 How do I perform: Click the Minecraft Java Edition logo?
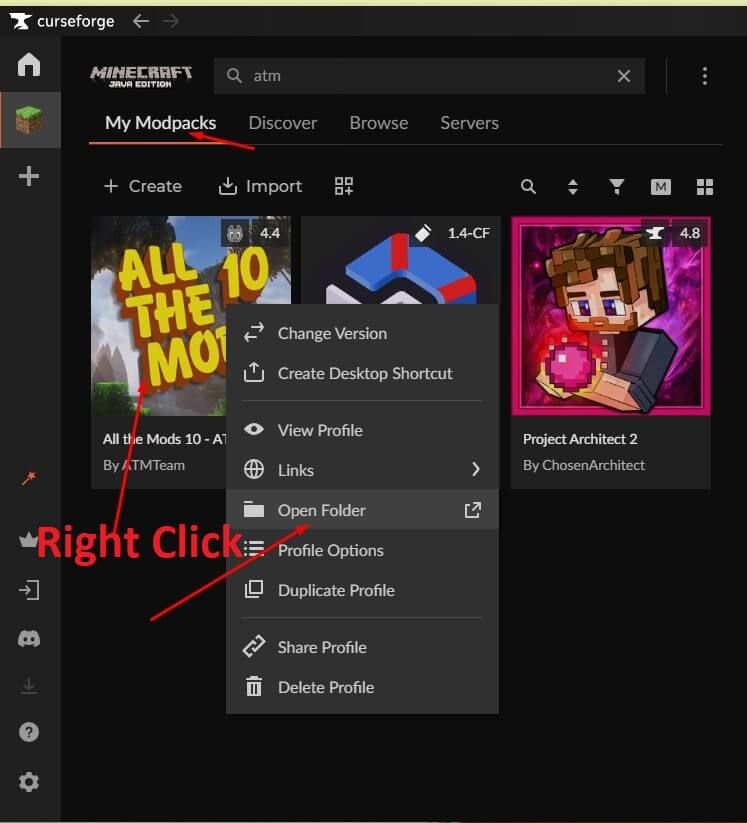(141, 77)
